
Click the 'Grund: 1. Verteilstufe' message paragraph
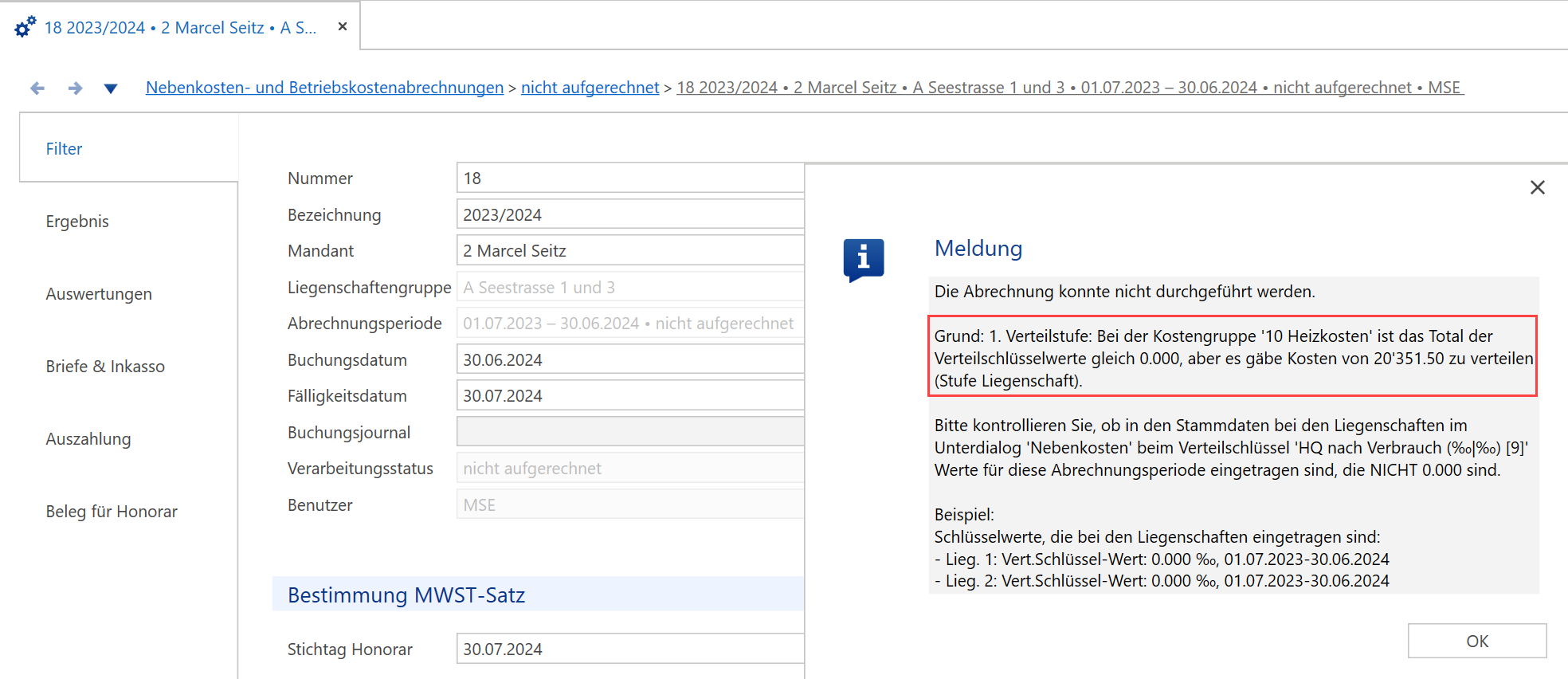1233,358
